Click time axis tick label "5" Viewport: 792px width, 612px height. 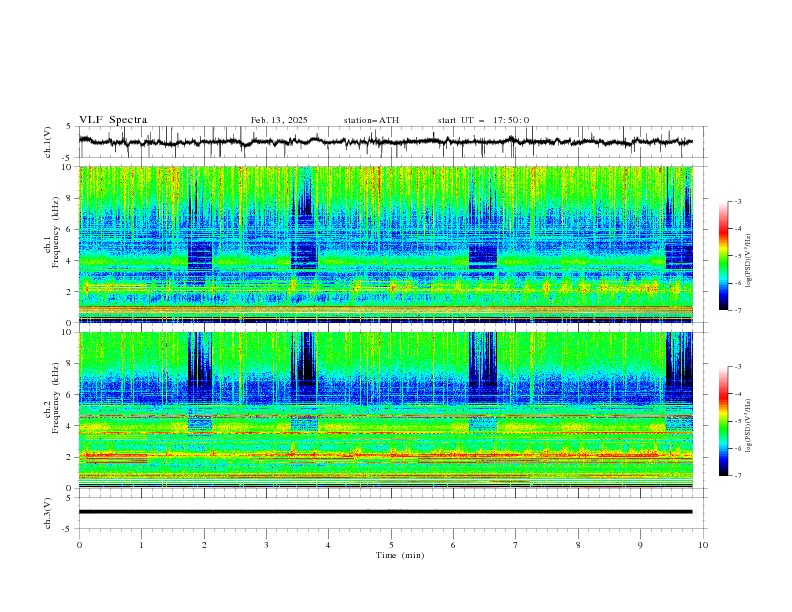pos(391,545)
